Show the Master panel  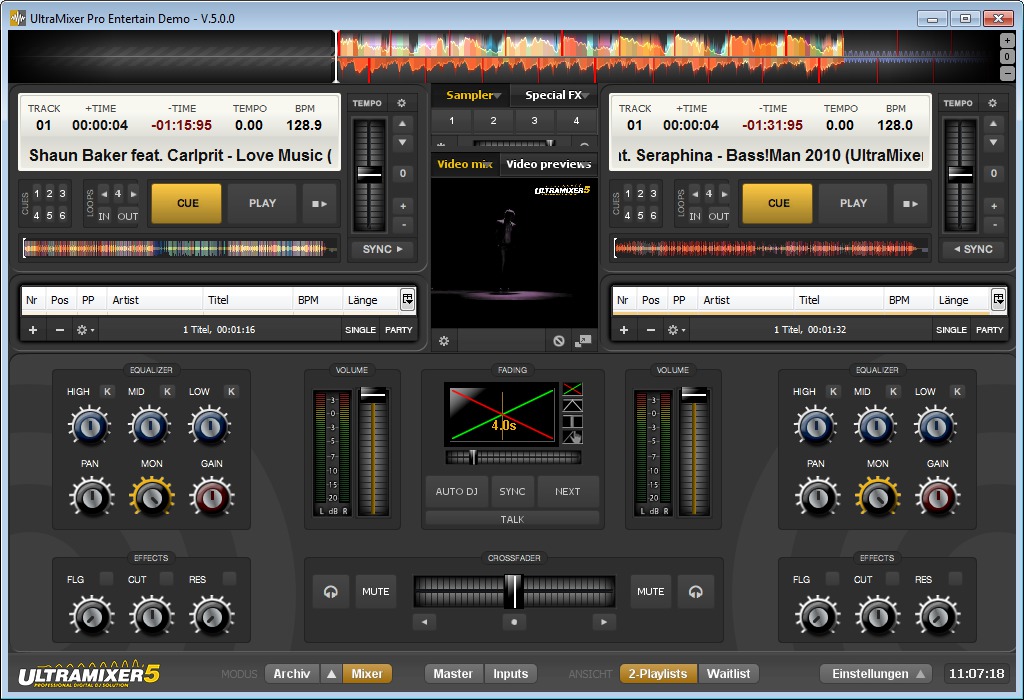(453, 674)
